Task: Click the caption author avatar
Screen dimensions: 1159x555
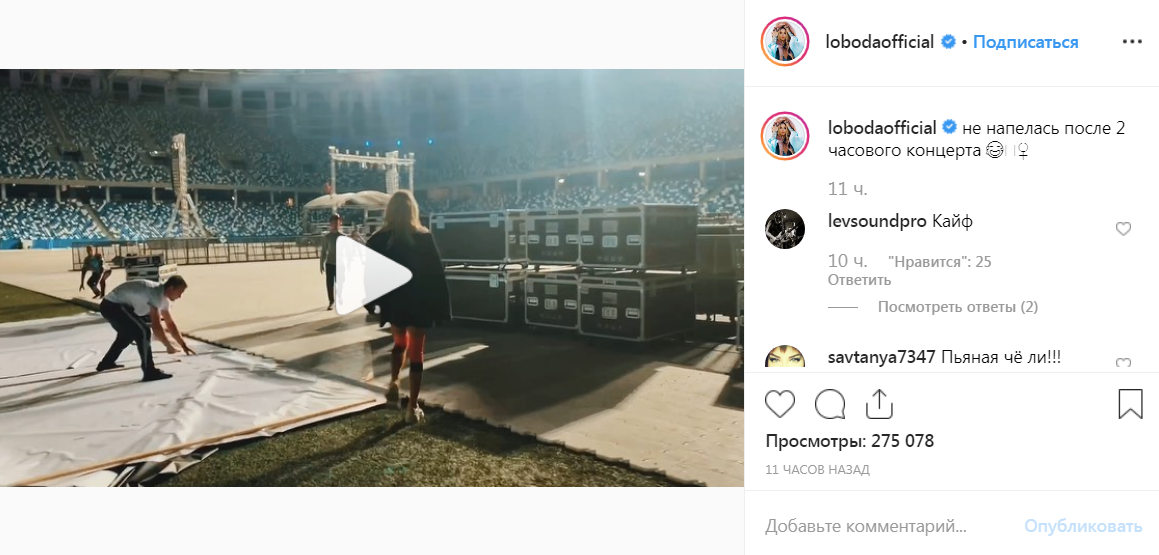Action: (784, 135)
